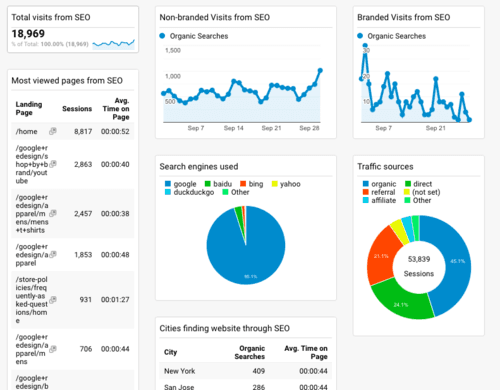Viewport: 500px width, 390px height.
Task: Click direct green legend swatch in Traffic sources
Action: tap(408, 184)
